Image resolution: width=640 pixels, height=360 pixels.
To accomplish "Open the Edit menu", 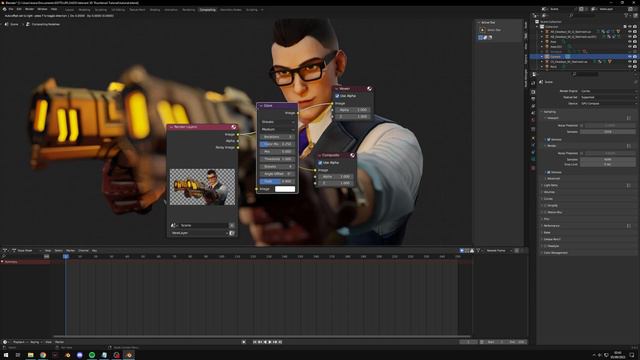I will point(19,9).
